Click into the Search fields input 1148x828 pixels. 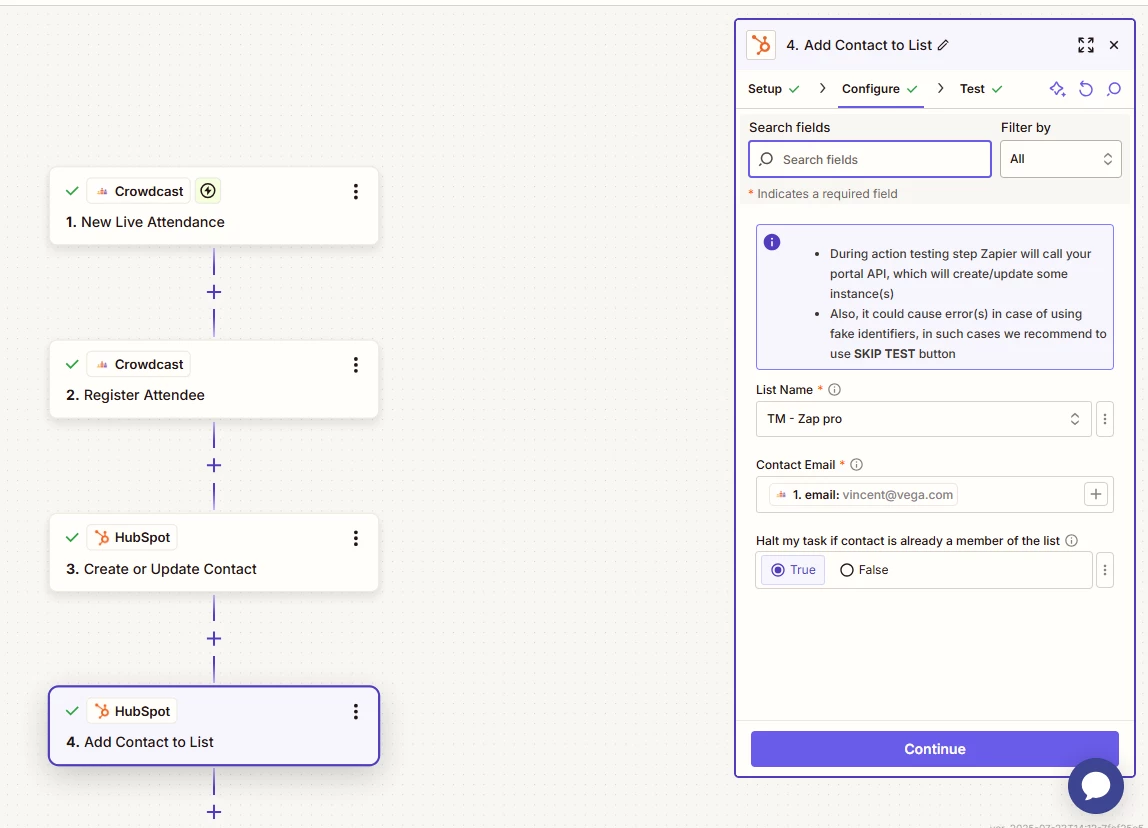[x=870, y=159]
